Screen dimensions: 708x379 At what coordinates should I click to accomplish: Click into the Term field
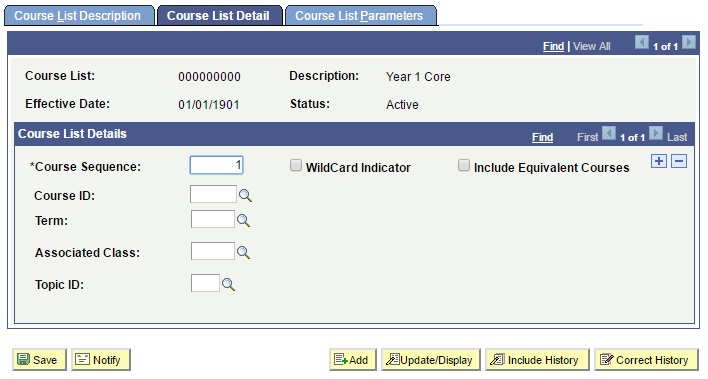(213, 219)
